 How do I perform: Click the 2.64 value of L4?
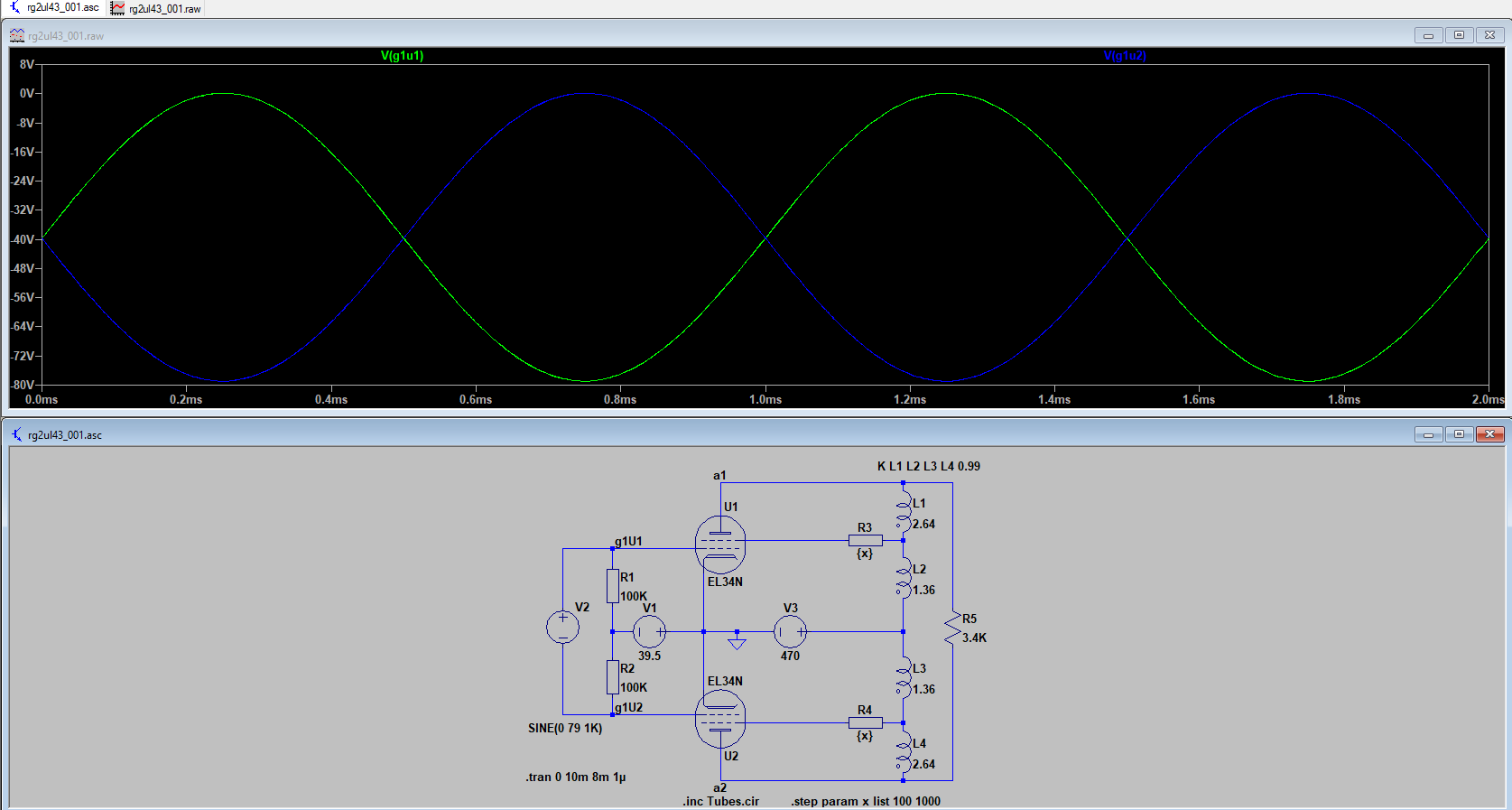[x=923, y=765]
